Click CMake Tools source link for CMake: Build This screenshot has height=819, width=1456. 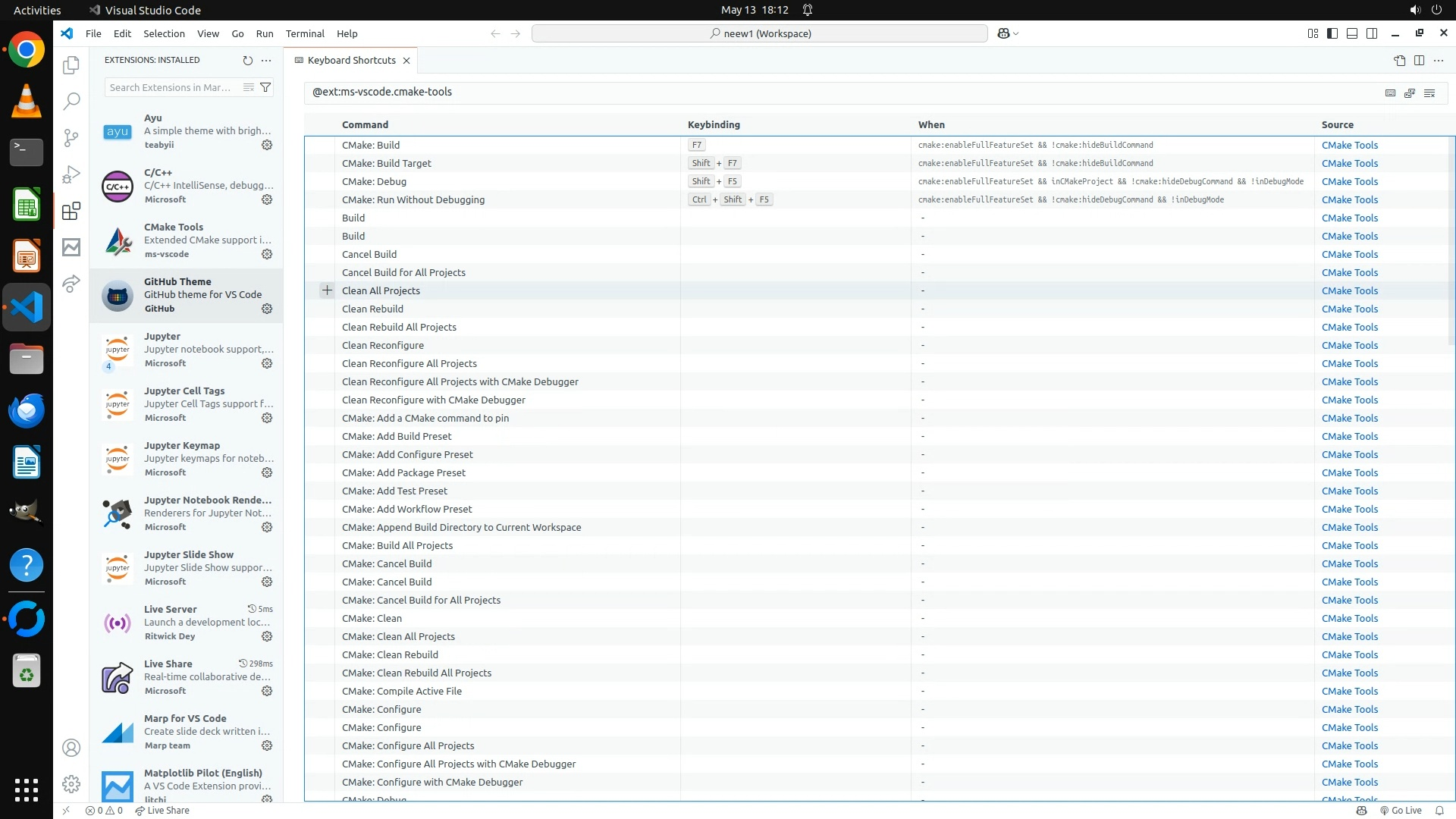1349,145
